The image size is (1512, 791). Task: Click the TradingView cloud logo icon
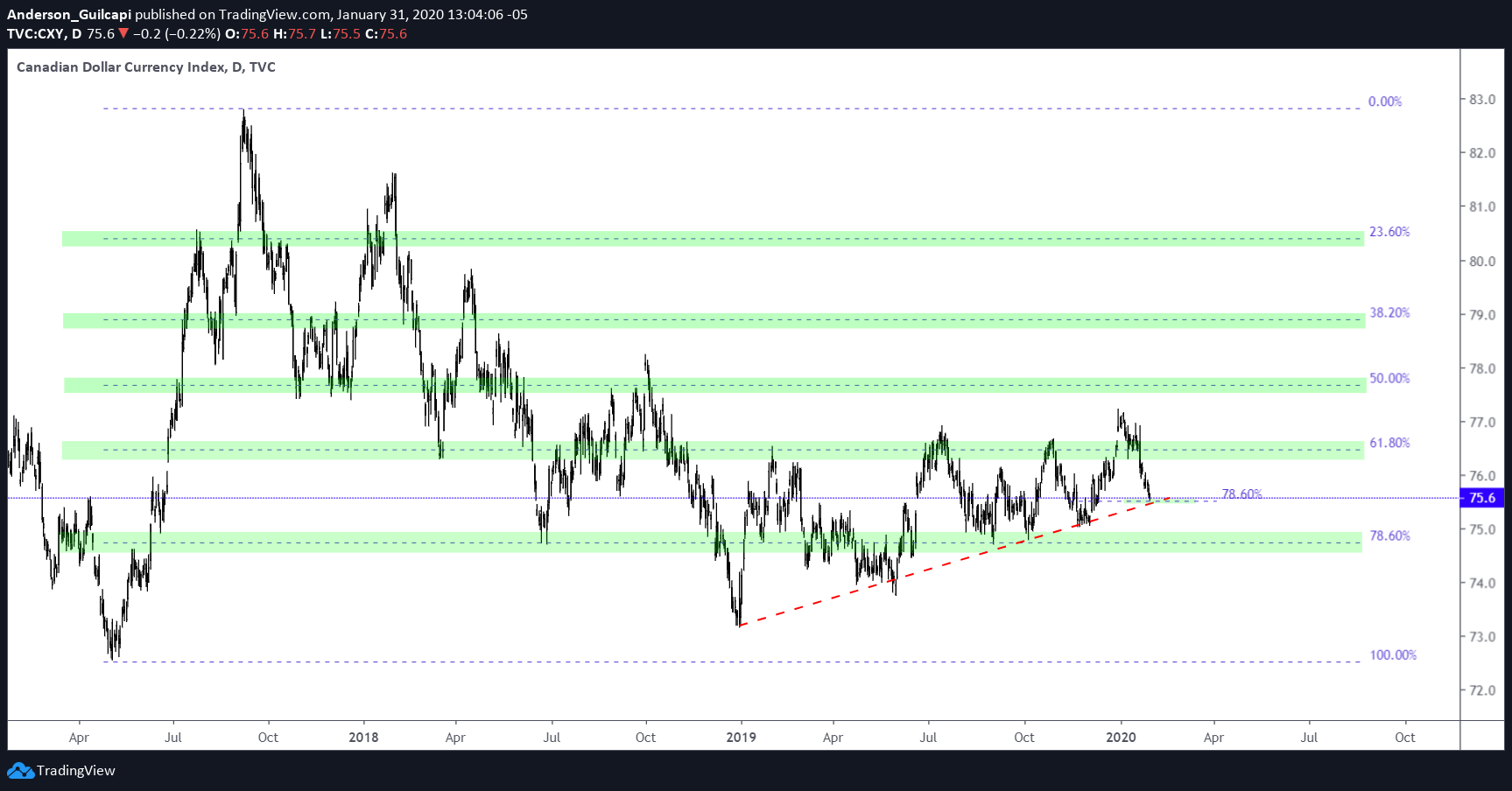point(21,771)
